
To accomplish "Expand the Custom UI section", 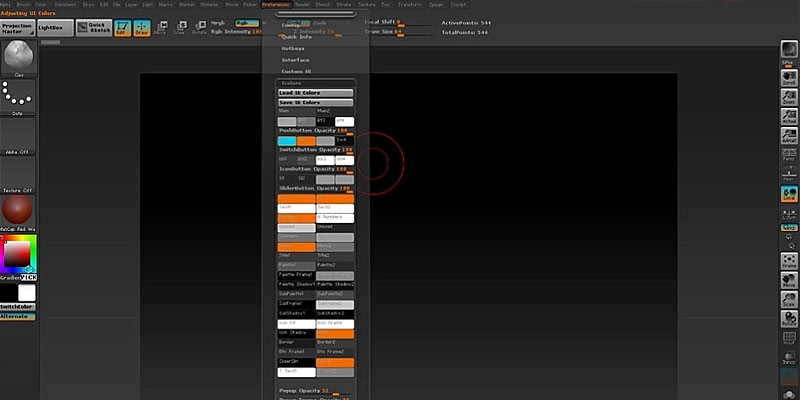I will pyautogui.click(x=296, y=72).
